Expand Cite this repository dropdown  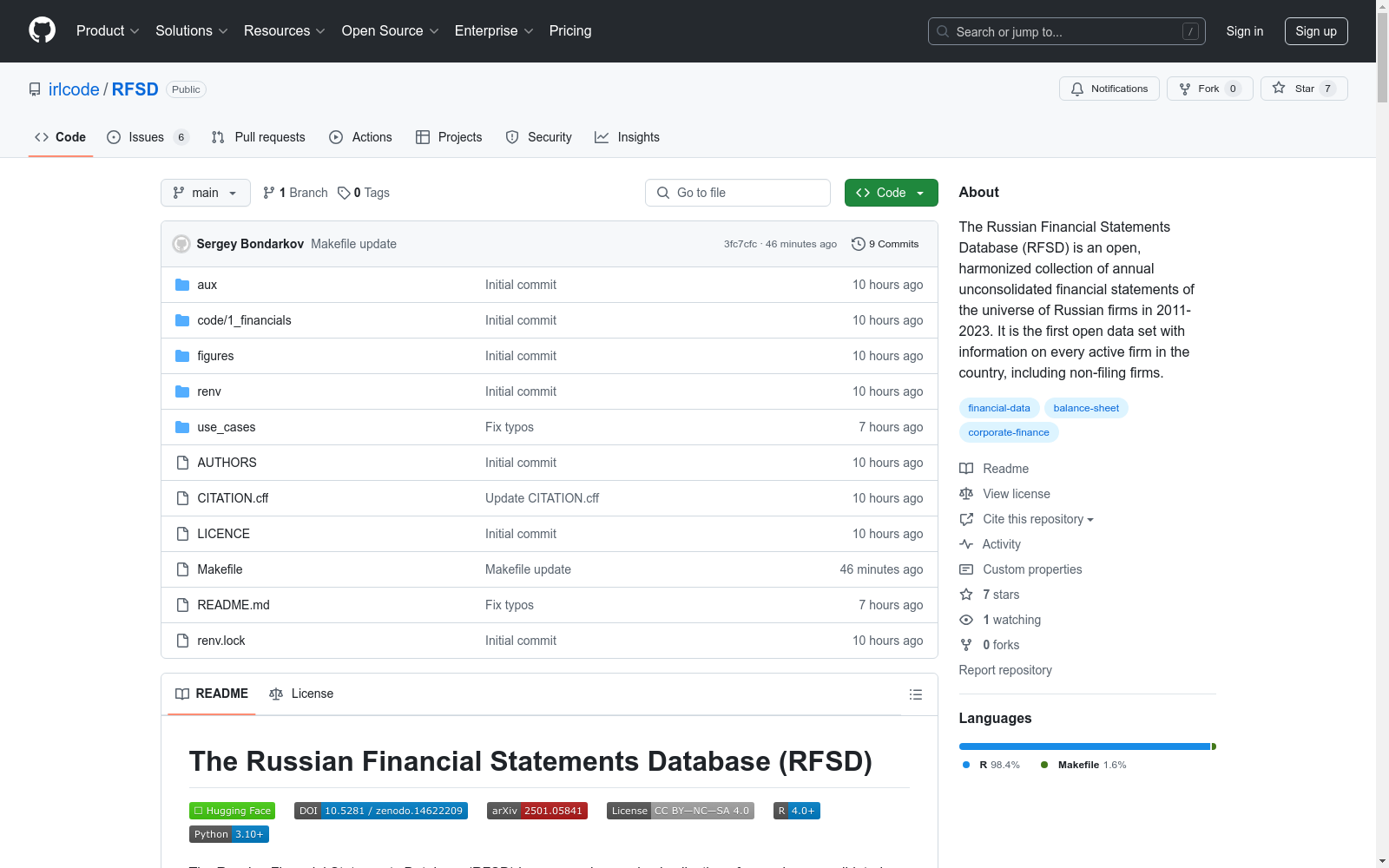[x=1037, y=519]
